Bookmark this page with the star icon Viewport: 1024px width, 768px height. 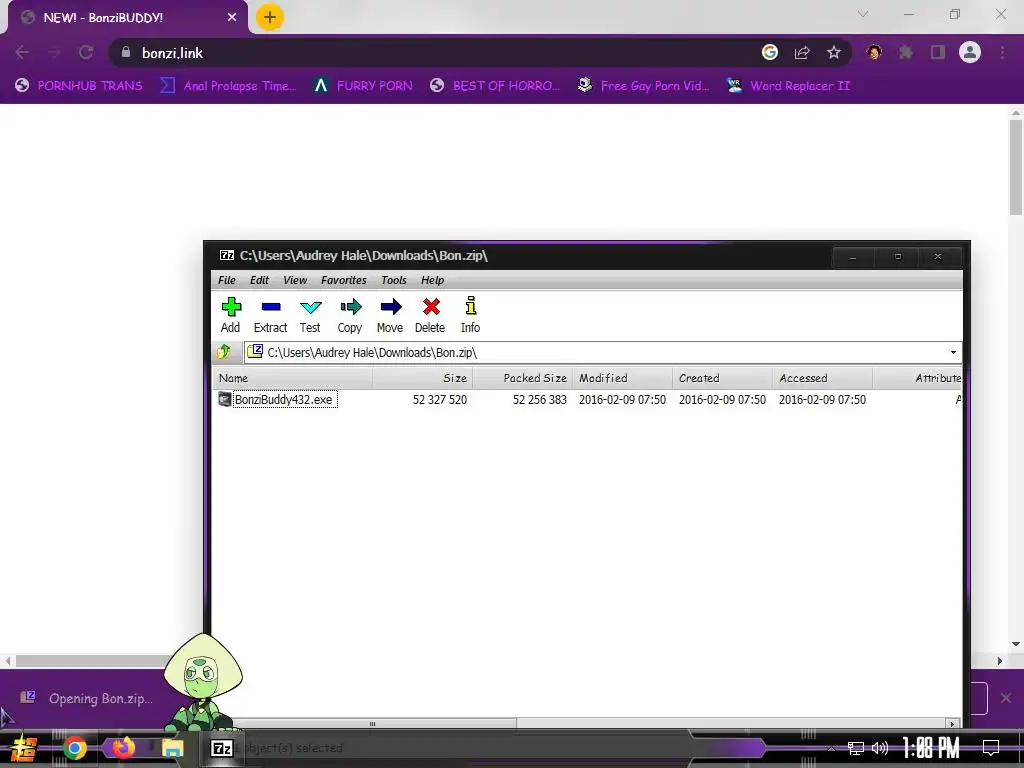834,53
